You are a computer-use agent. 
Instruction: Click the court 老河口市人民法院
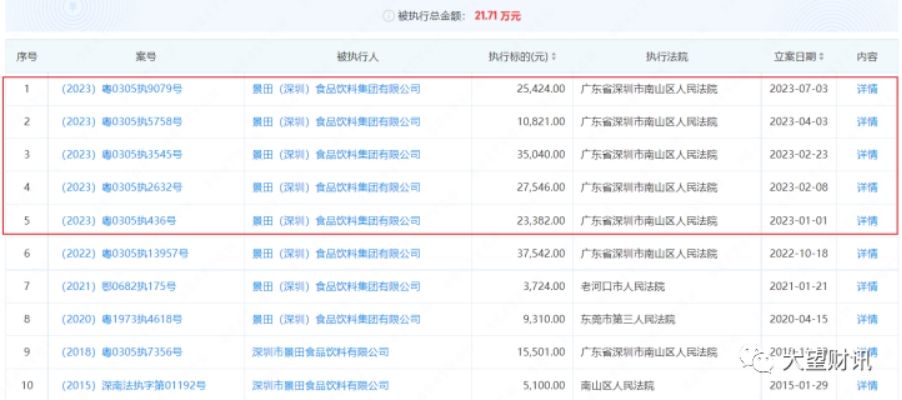[x=622, y=287]
